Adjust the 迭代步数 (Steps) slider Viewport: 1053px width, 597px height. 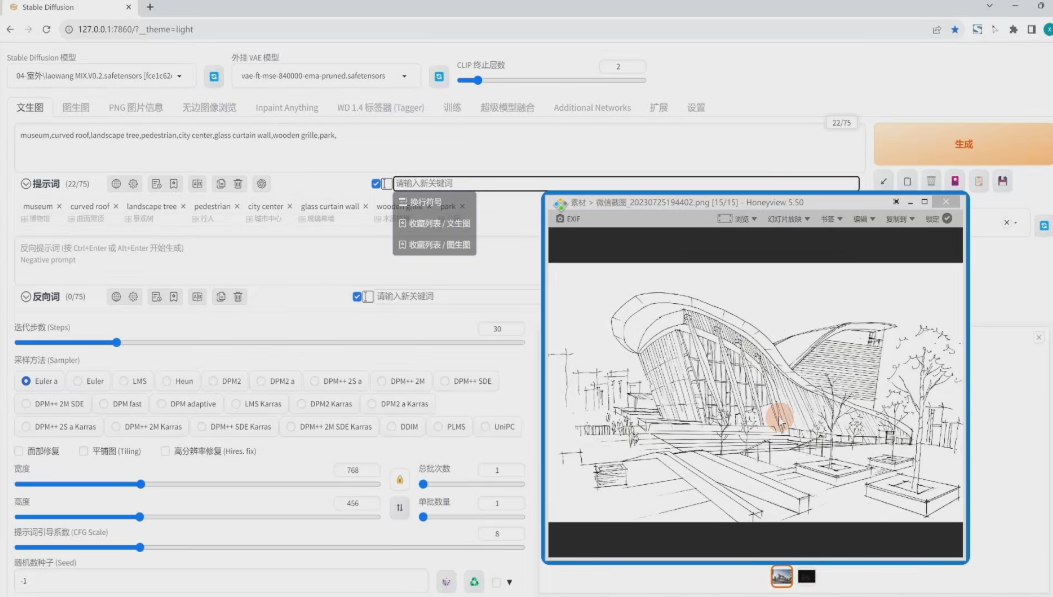(x=269, y=342)
